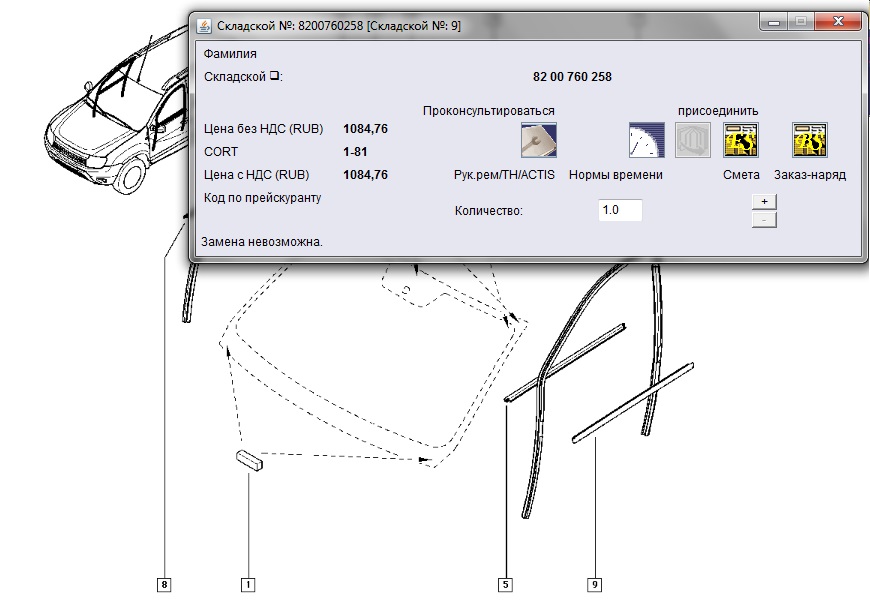Click the Количество input field
Image resolution: width=870 pixels, height=600 pixels.
click(620, 211)
